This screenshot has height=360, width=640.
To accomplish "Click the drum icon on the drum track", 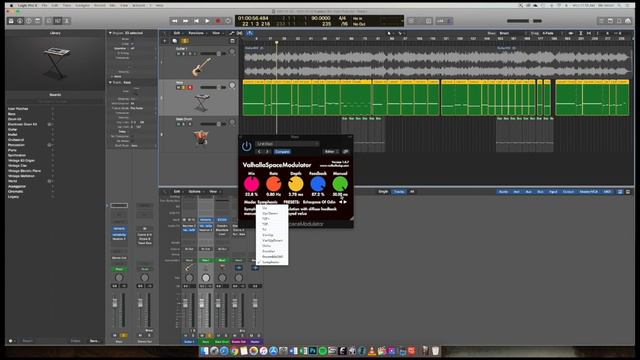I will 201,138.
